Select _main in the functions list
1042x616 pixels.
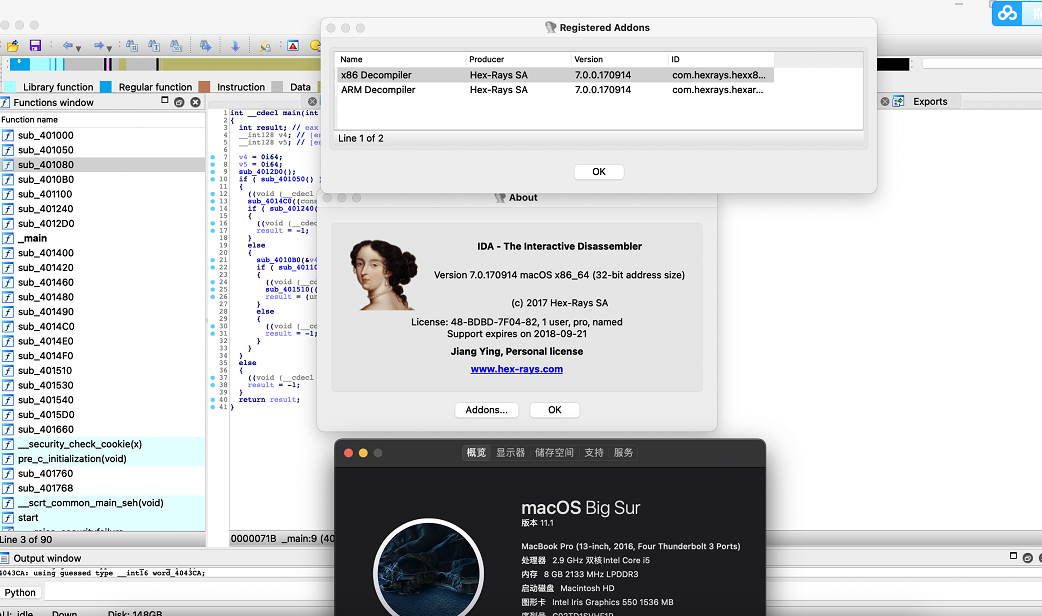click(x=102, y=238)
